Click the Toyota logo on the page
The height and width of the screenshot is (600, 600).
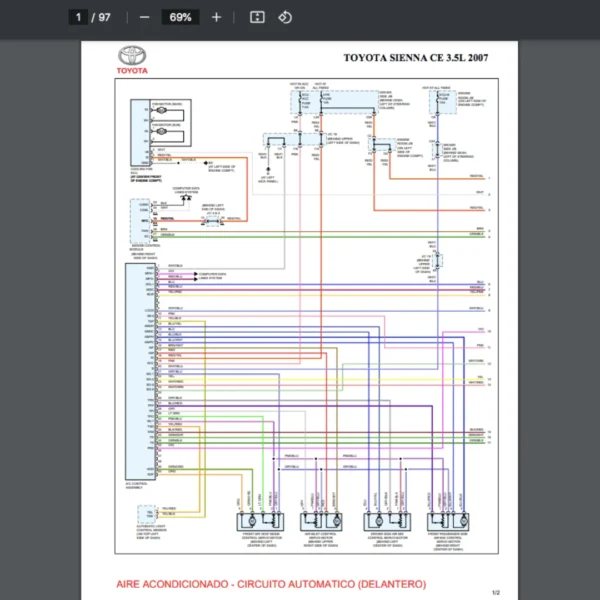(131, 60)
